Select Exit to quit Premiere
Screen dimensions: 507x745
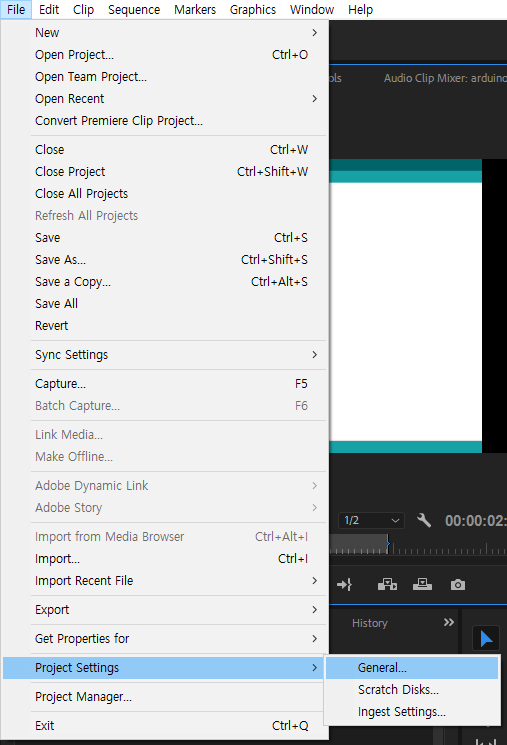164,726
